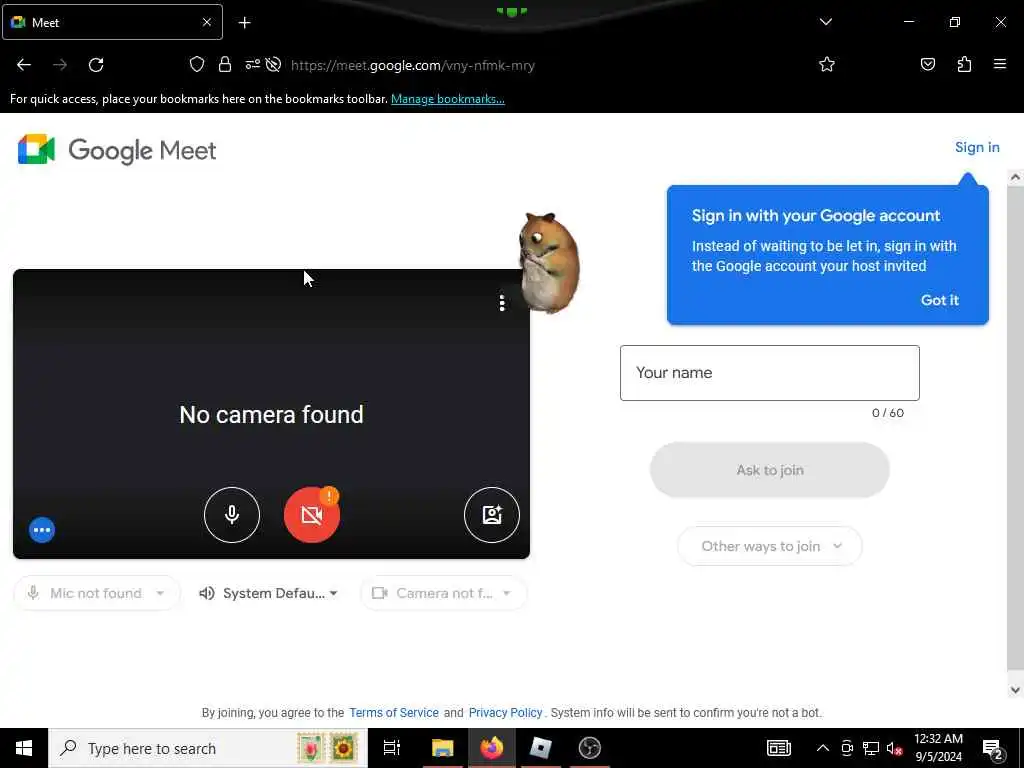The image size is (1024, 768).
Task: Open Task View on taskbar
Action: pyautogui.click(x=392, y=748)
